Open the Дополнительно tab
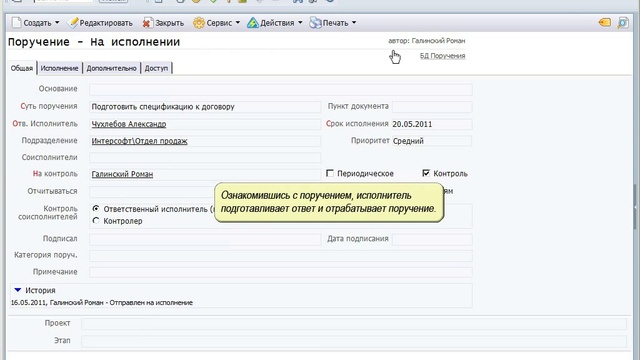This screenshot has height=360, width=640. pos(111,68)
